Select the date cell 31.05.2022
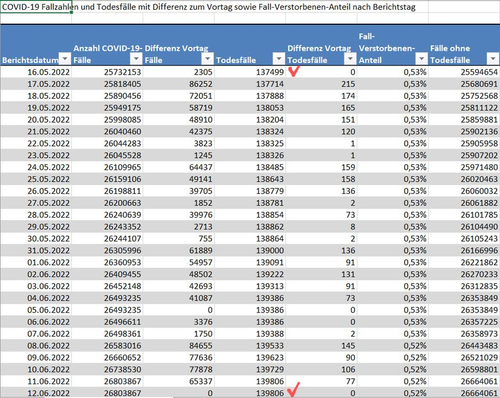This screenshot has width=500, height=398. coord(36,250)
